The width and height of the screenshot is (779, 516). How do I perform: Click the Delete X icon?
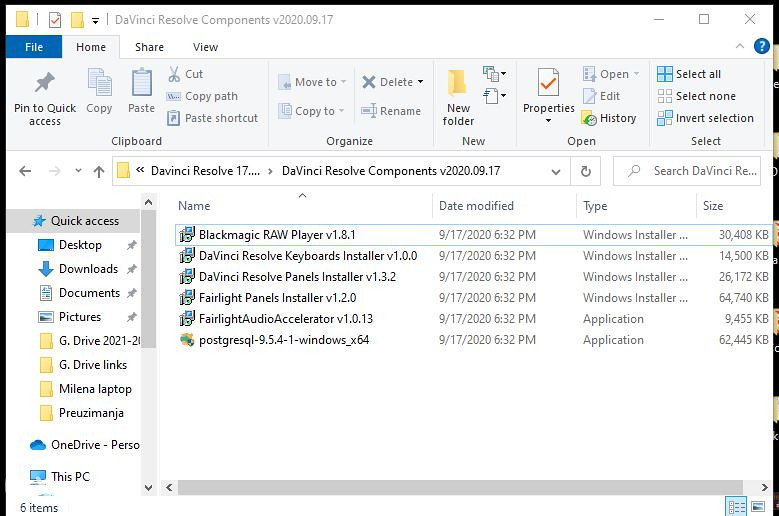click(x=369, y=82)
